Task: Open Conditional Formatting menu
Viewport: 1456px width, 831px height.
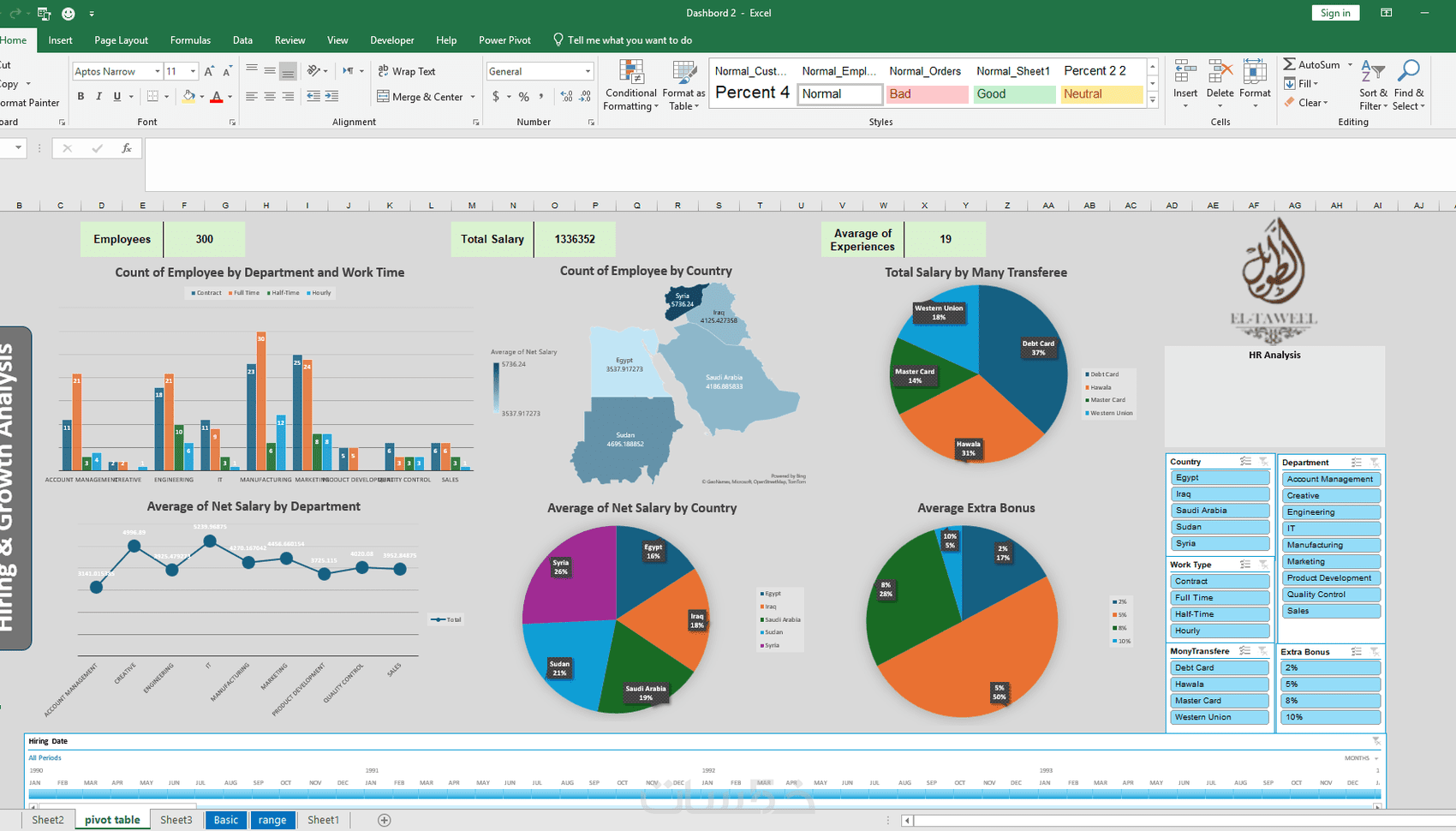Action: (630, 86)
